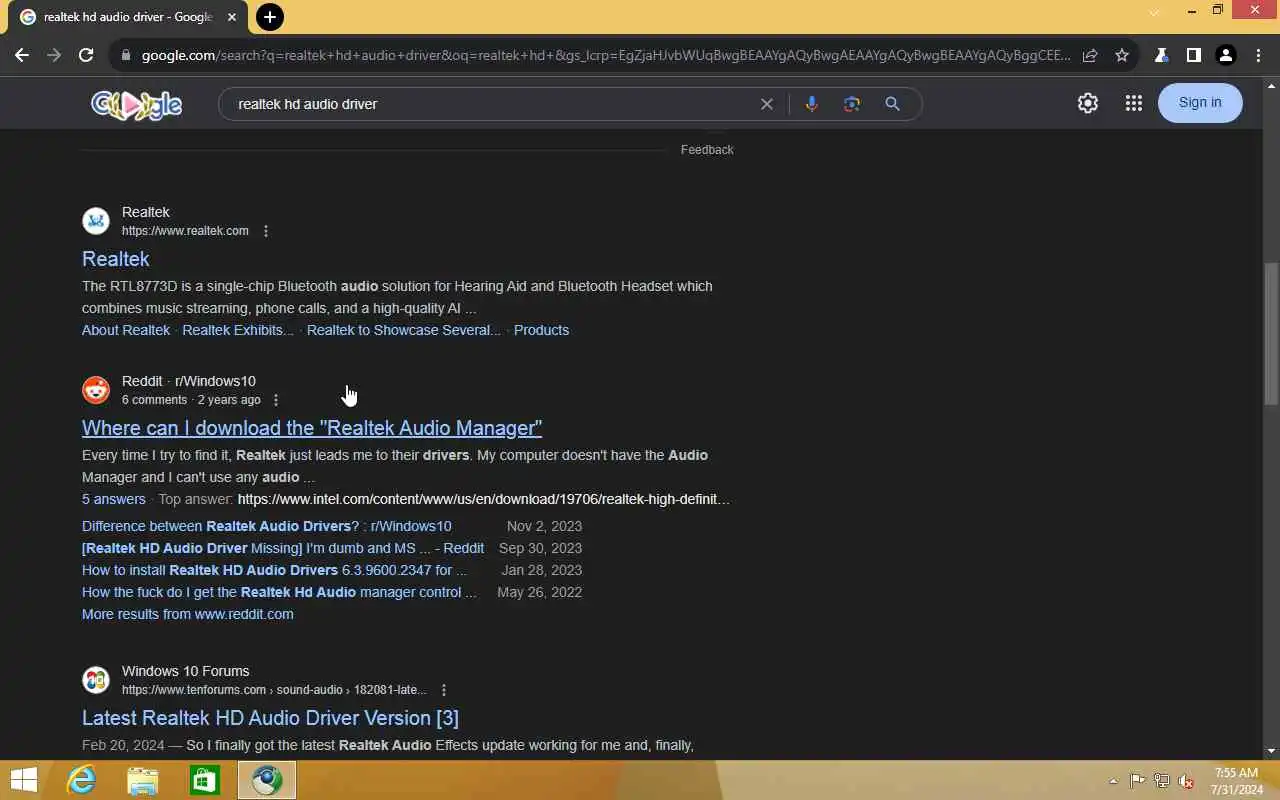Click the Google doodle logo
The image size is (1280, 800).
pos(136,104)
